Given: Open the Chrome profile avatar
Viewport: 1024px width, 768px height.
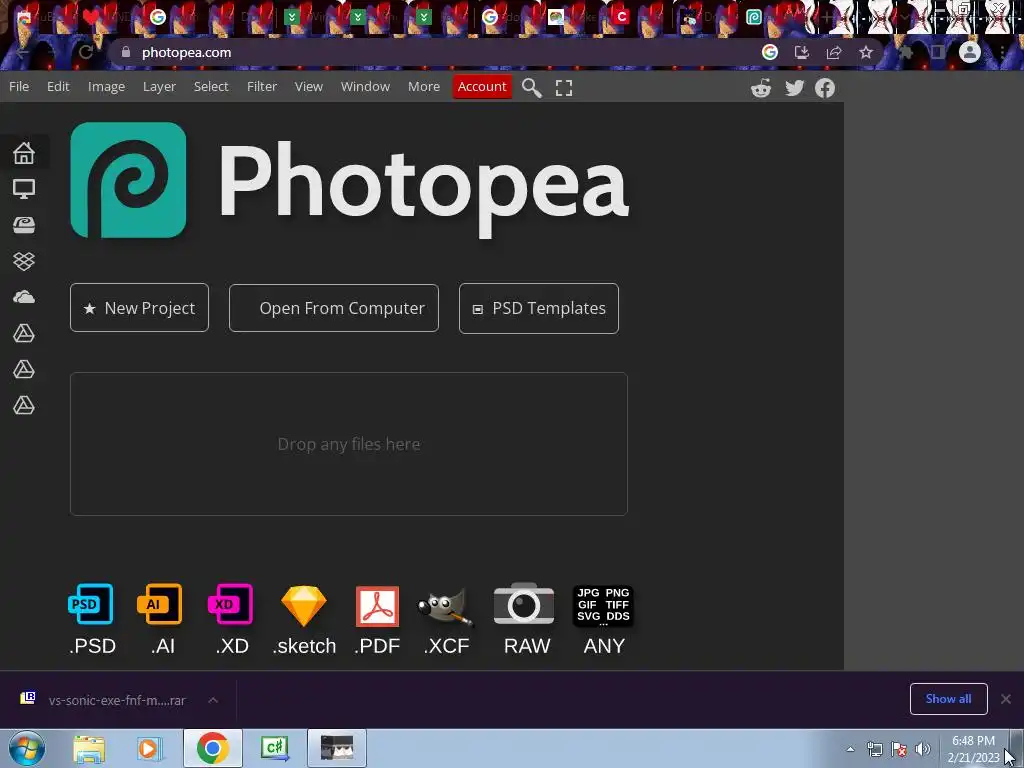Looking at the screenshot, I should click(970, 52).
